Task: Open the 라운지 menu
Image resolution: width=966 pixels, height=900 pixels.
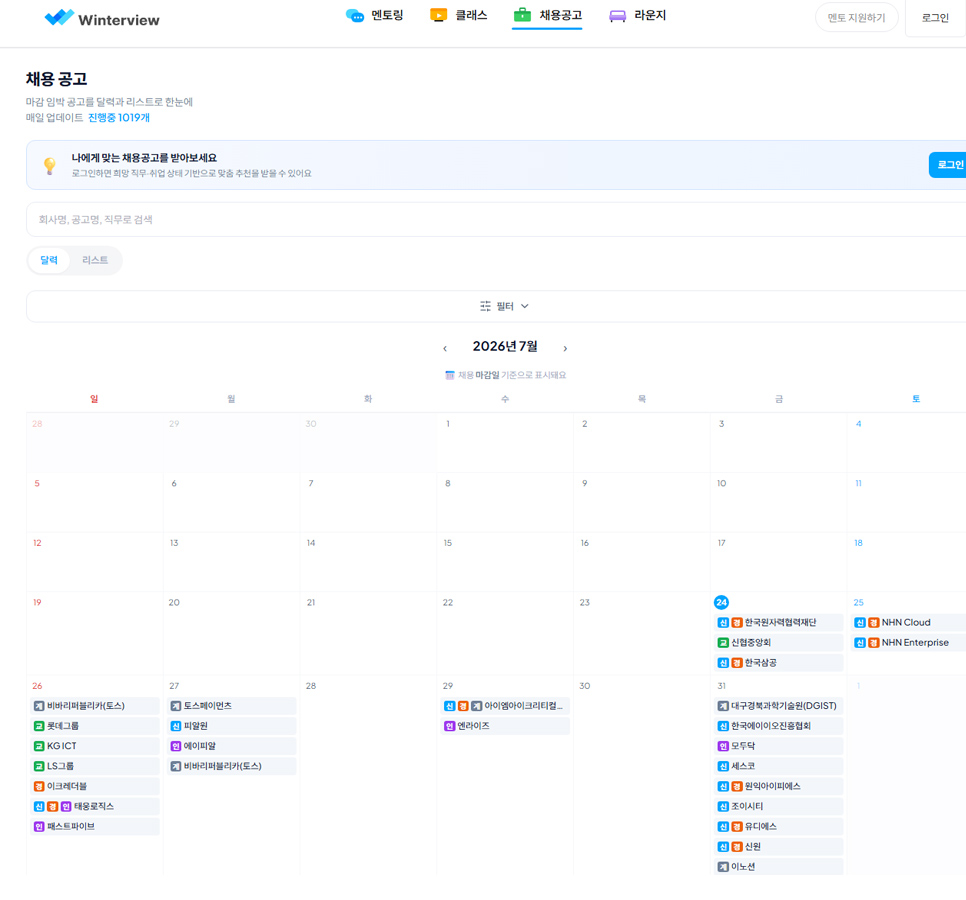Action: [x=638, y=15]
